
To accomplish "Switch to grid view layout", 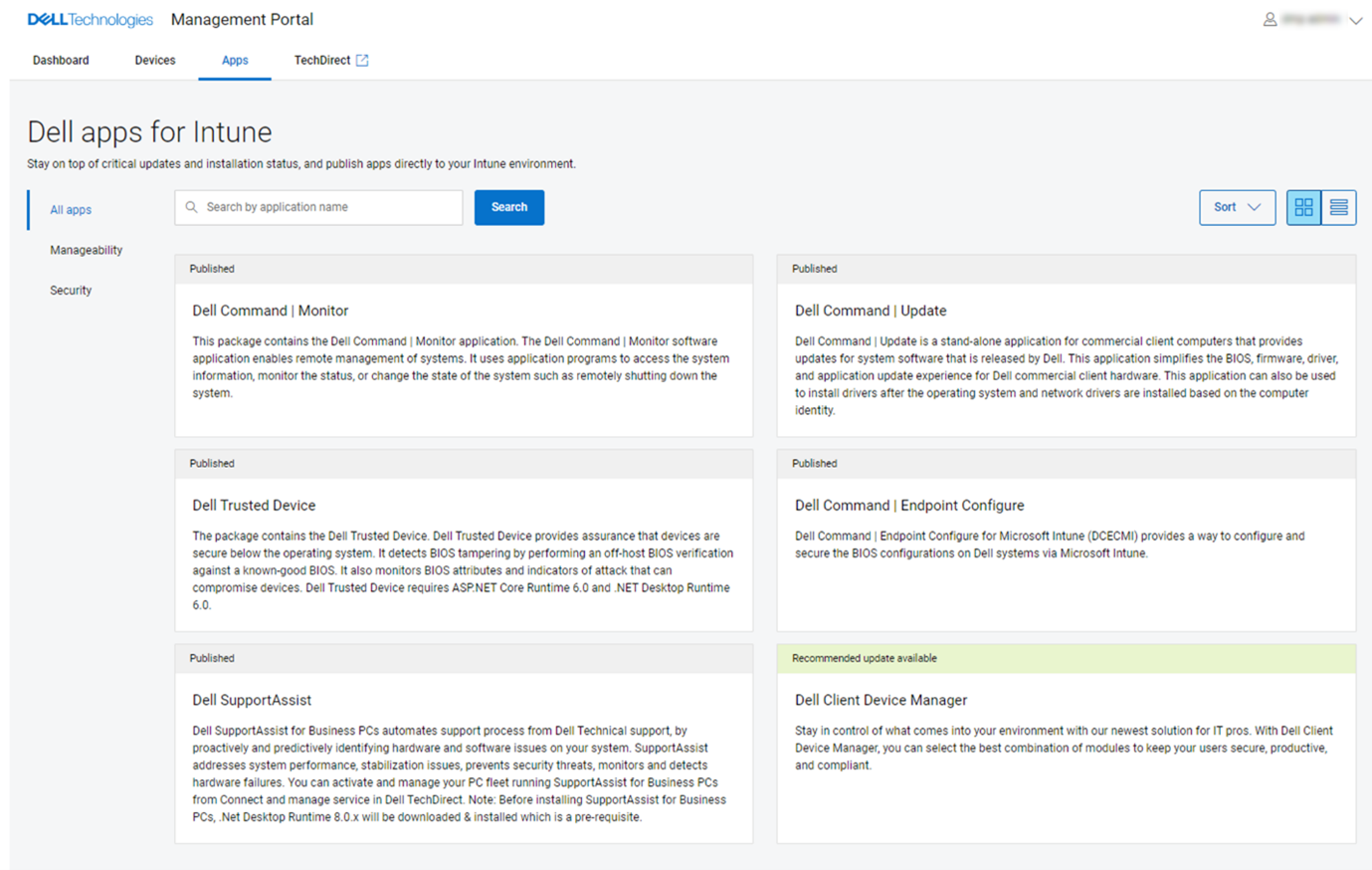I will [x=1303, y=207].
